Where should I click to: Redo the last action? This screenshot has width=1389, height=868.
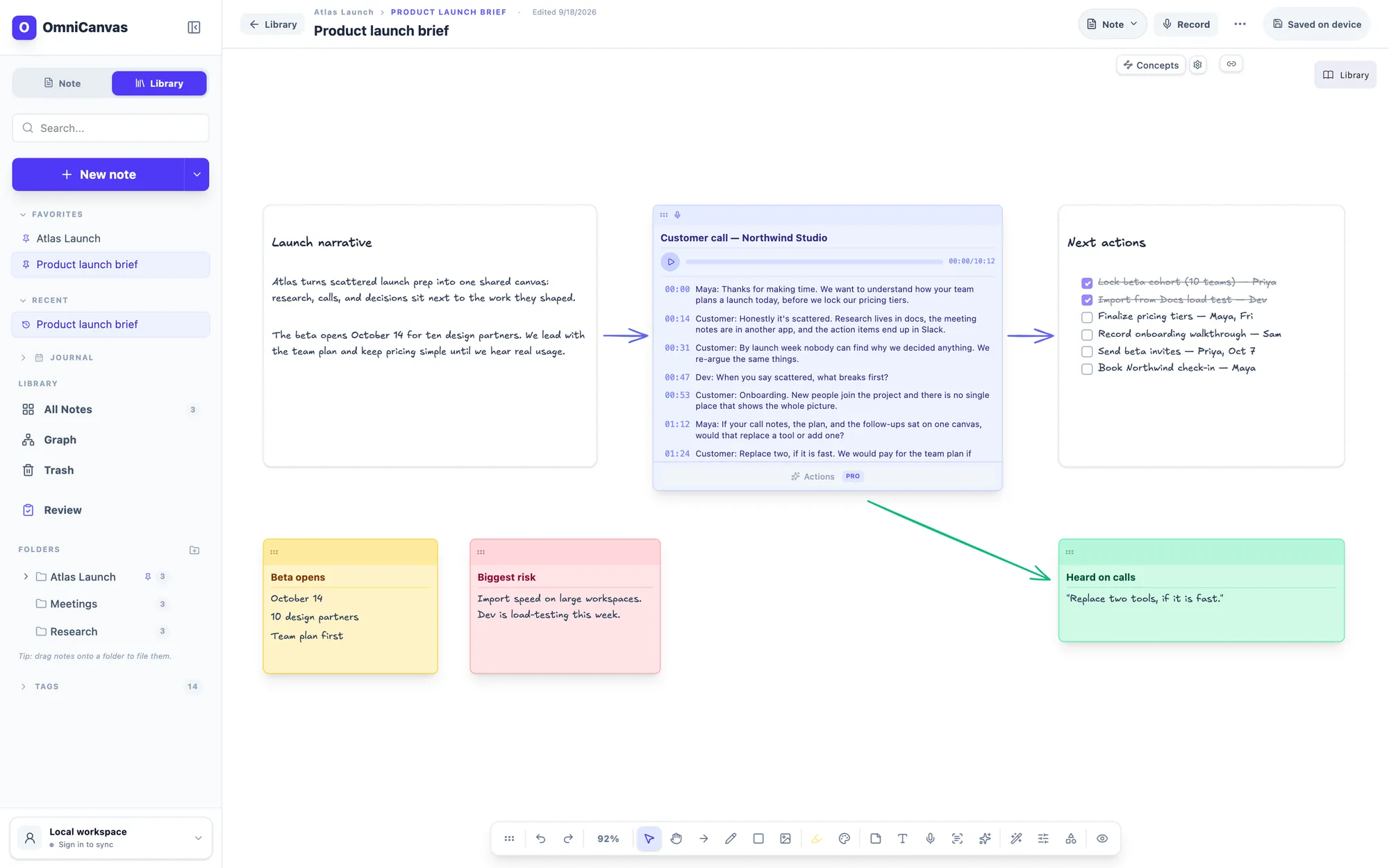tap(568, 839)
